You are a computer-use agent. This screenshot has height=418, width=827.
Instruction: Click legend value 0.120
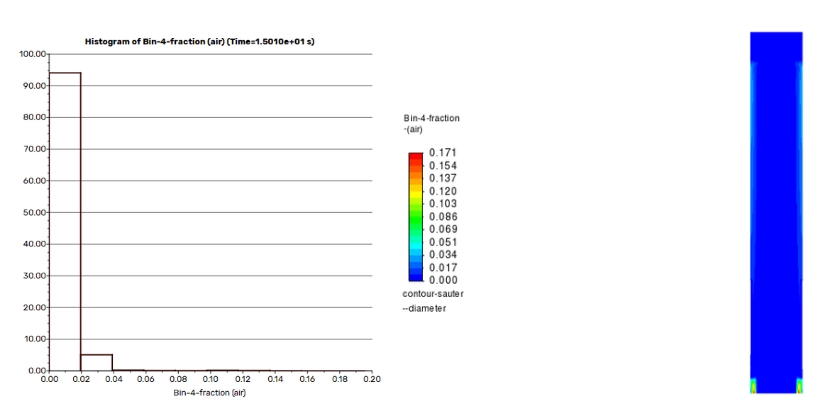[443, 191]
